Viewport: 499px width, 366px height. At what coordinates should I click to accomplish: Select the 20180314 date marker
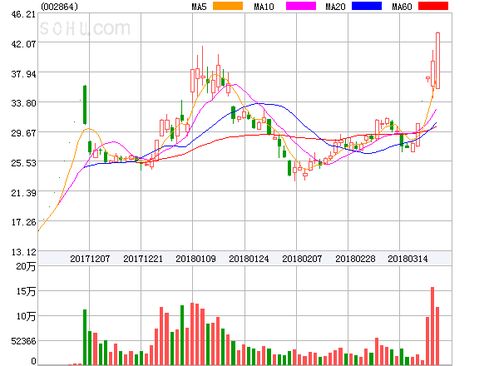pos(408,259)
